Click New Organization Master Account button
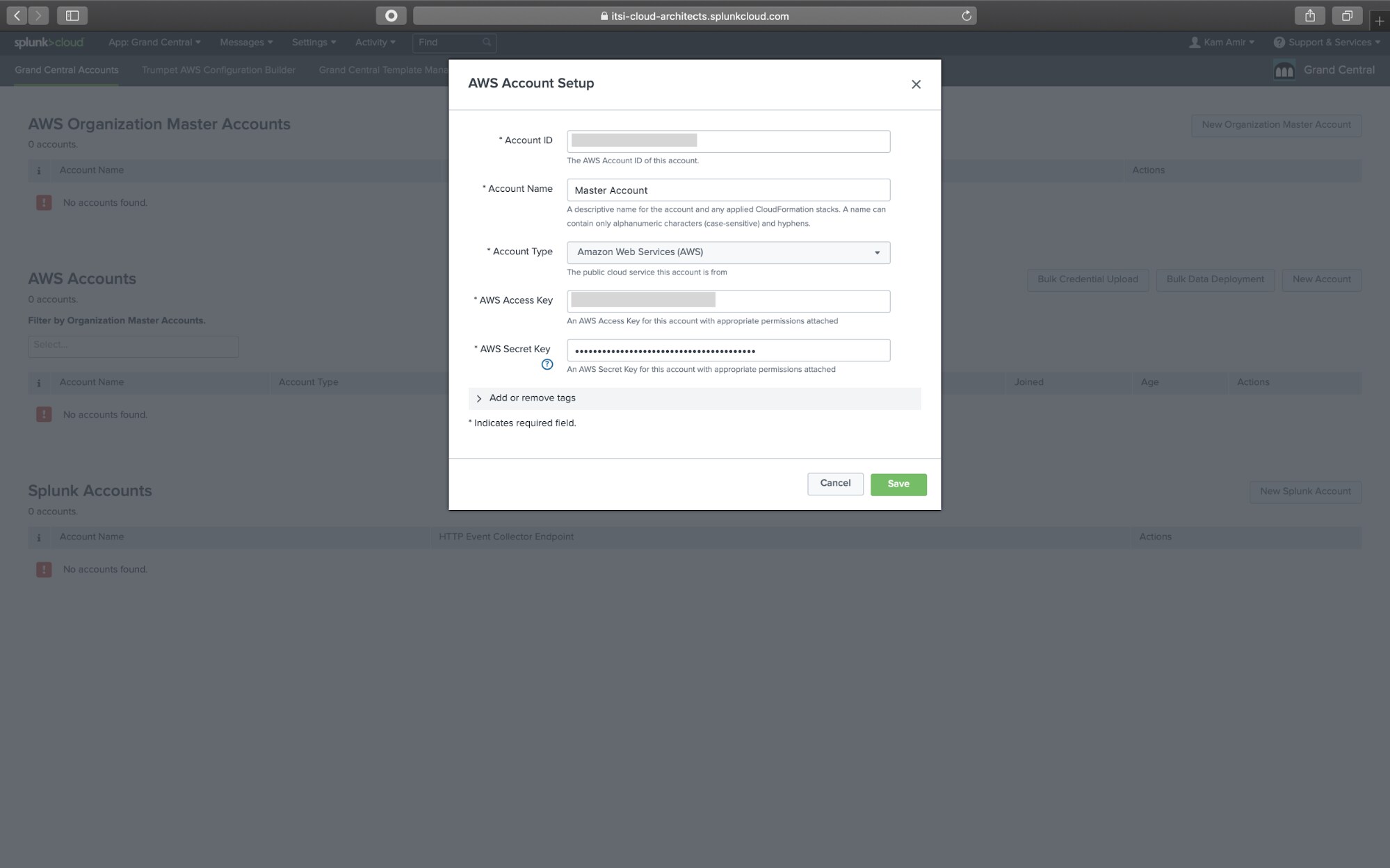The width and height of the screenshot is (1390, 868). coord(1276,125)
